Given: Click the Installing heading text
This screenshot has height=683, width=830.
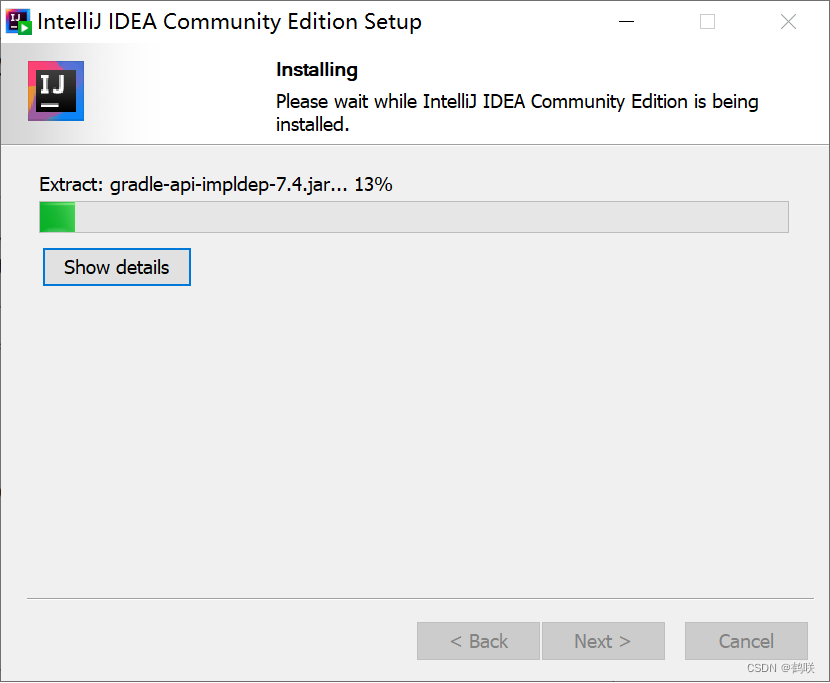Looking at the screenshot, I should pos(317,70).
